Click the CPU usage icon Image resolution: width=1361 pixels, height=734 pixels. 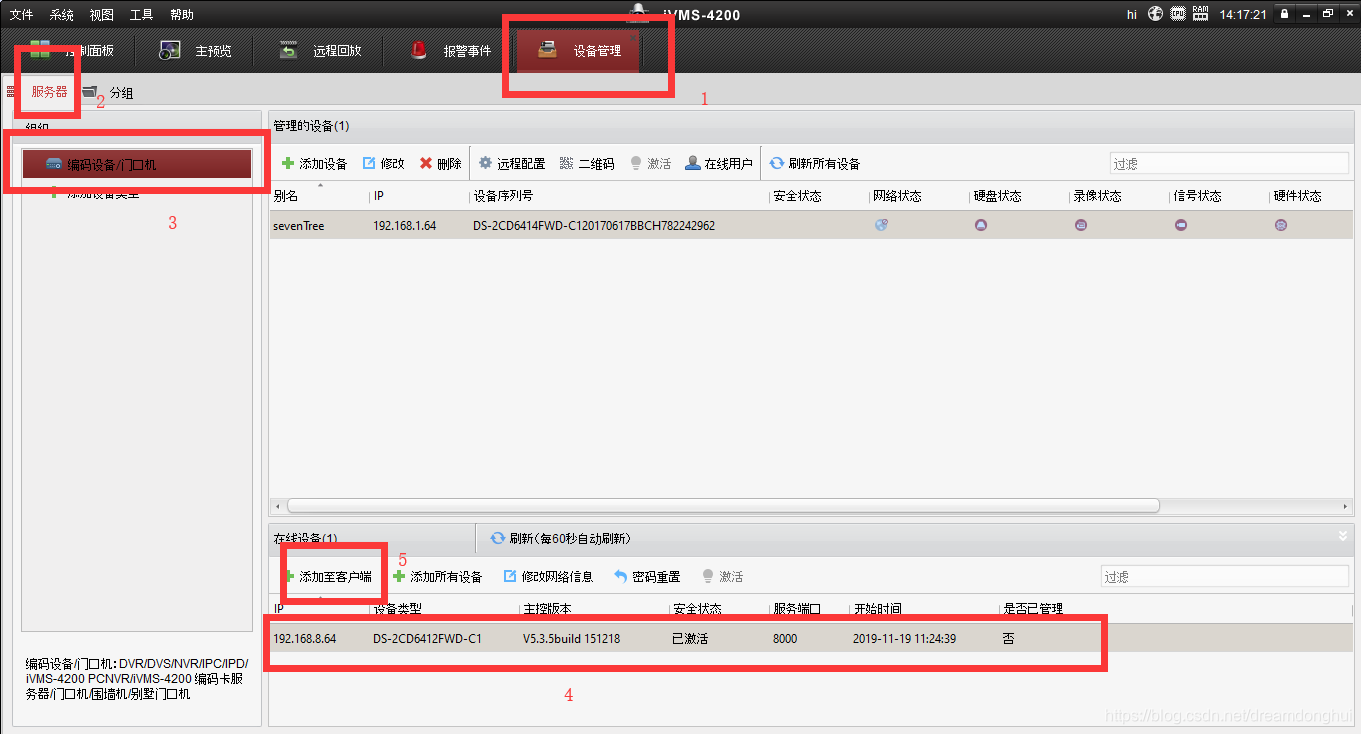1178,14
